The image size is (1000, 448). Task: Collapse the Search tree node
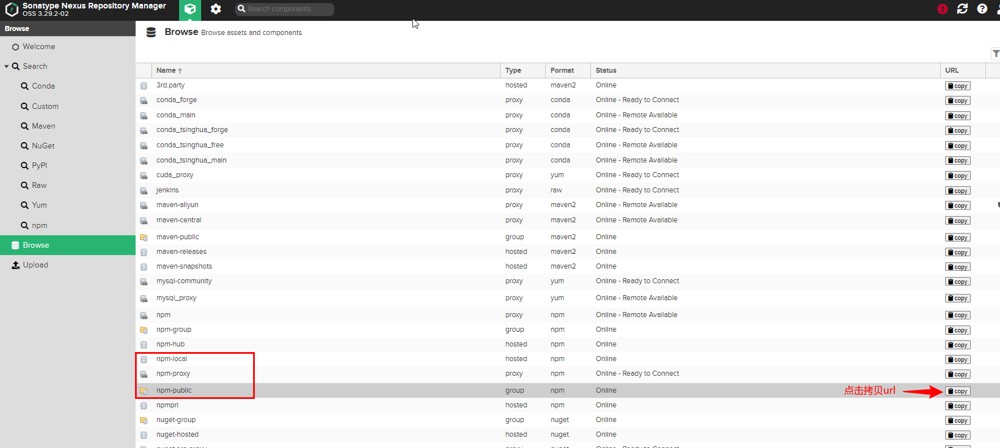[x=6, y=66]
